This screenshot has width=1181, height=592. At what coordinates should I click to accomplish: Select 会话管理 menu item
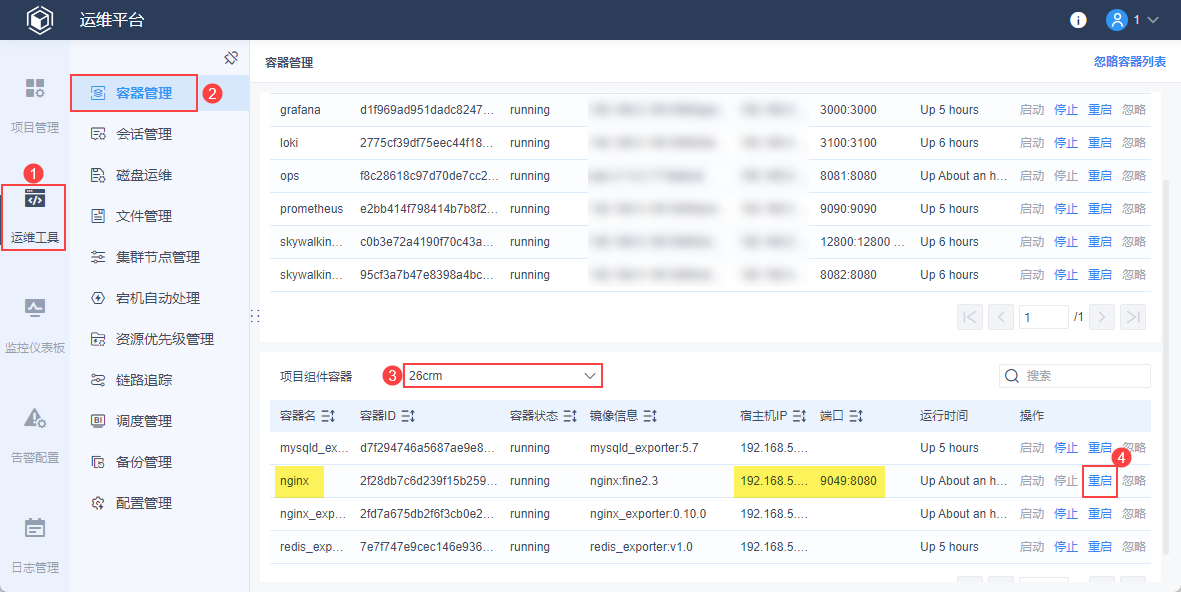point(144,134)
